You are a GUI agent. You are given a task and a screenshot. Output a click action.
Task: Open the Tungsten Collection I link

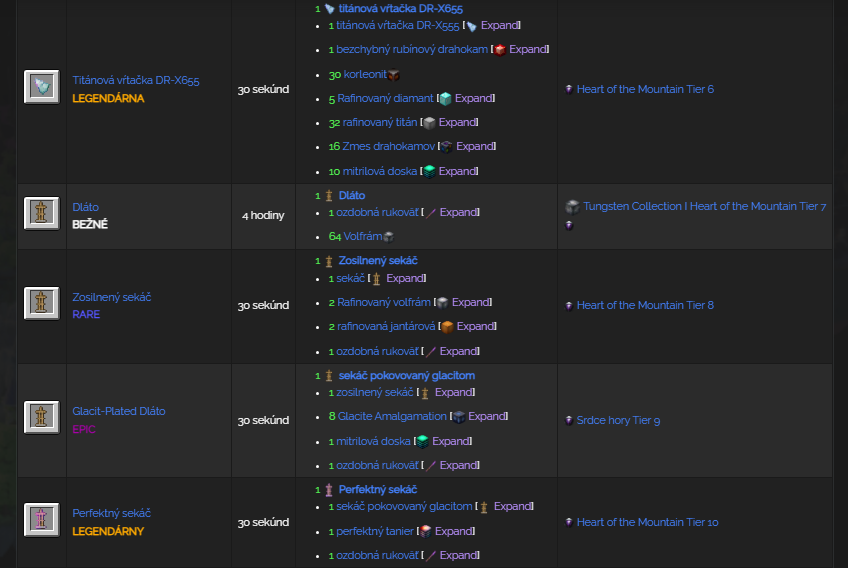[634, 206]
